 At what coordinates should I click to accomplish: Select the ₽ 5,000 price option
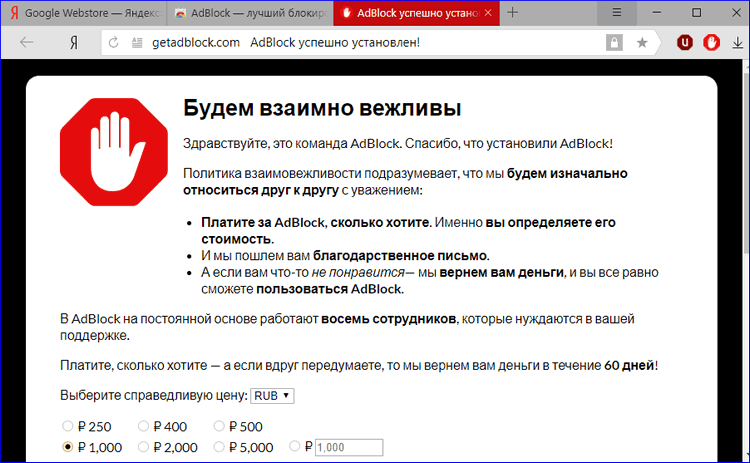(x=219, y=447)
